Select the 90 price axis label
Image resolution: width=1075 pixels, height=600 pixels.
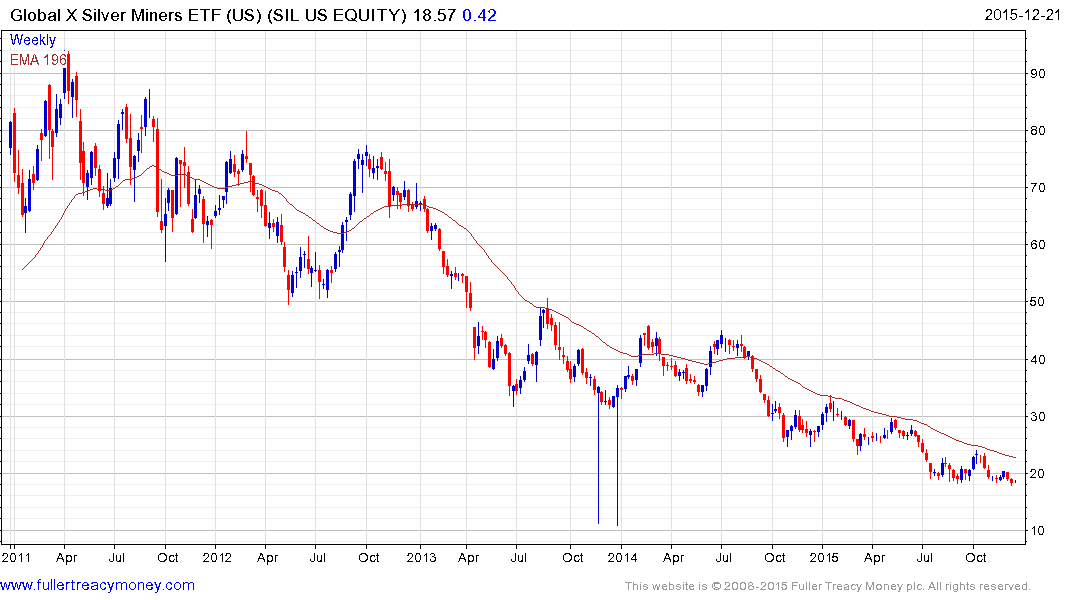pos(1038,74)
